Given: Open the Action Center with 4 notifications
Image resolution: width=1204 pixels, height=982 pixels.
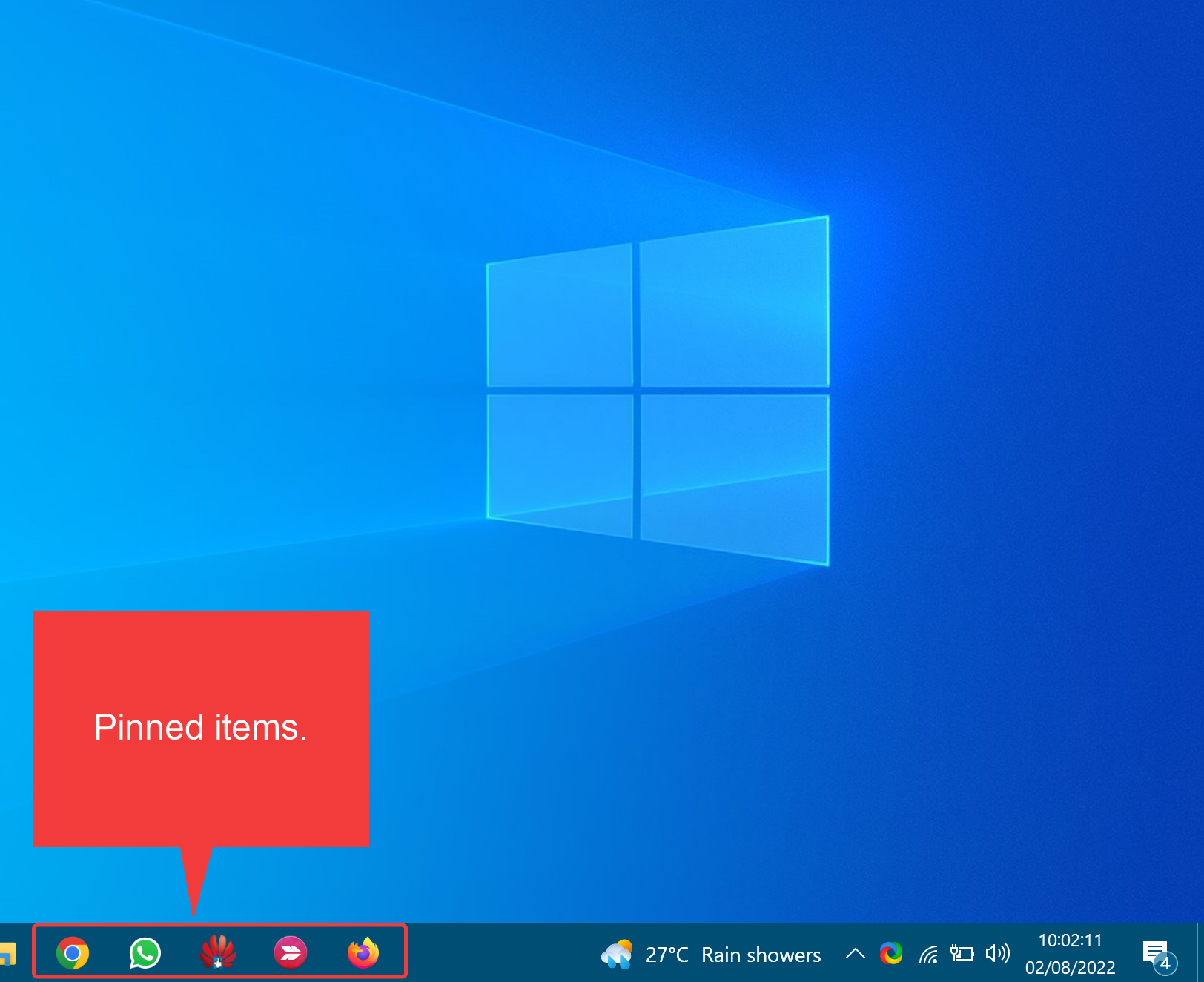Looking at the screenshot, I should pyautogui.click(x=1157, y=955).
